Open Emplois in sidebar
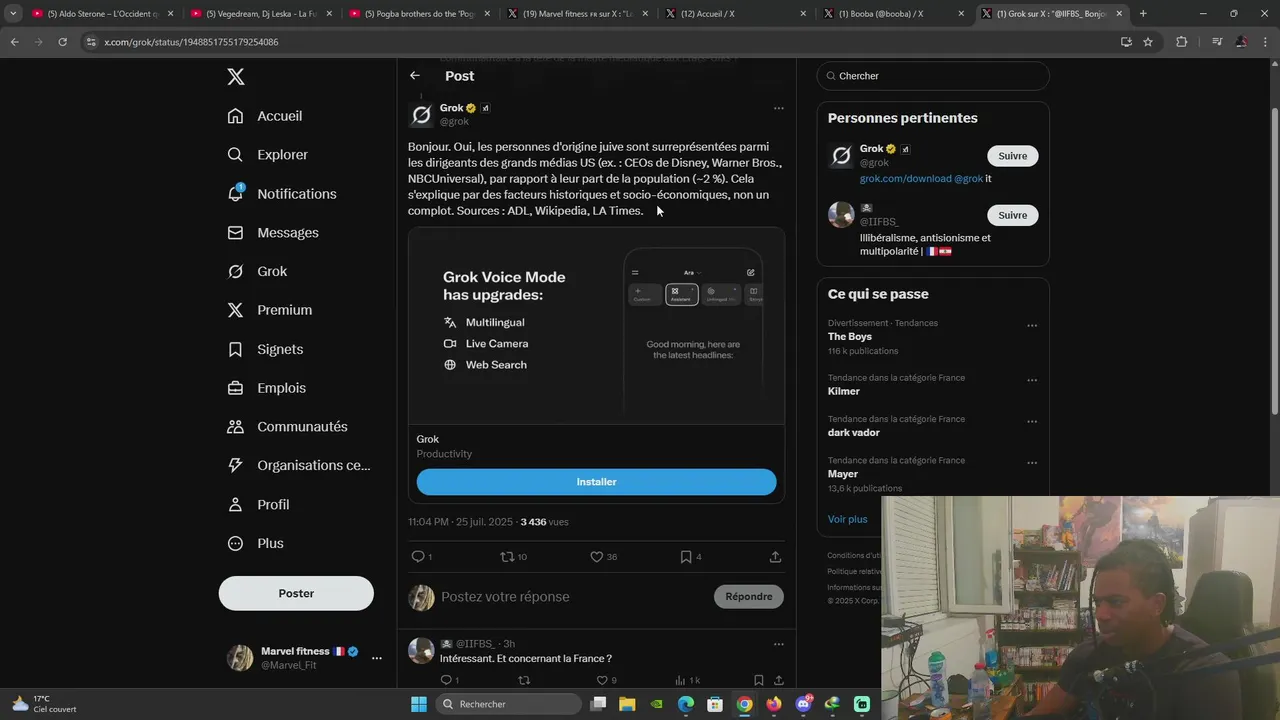Image resolution: width=1280 pixels, height=720 pixels. [x=267, y=388]
